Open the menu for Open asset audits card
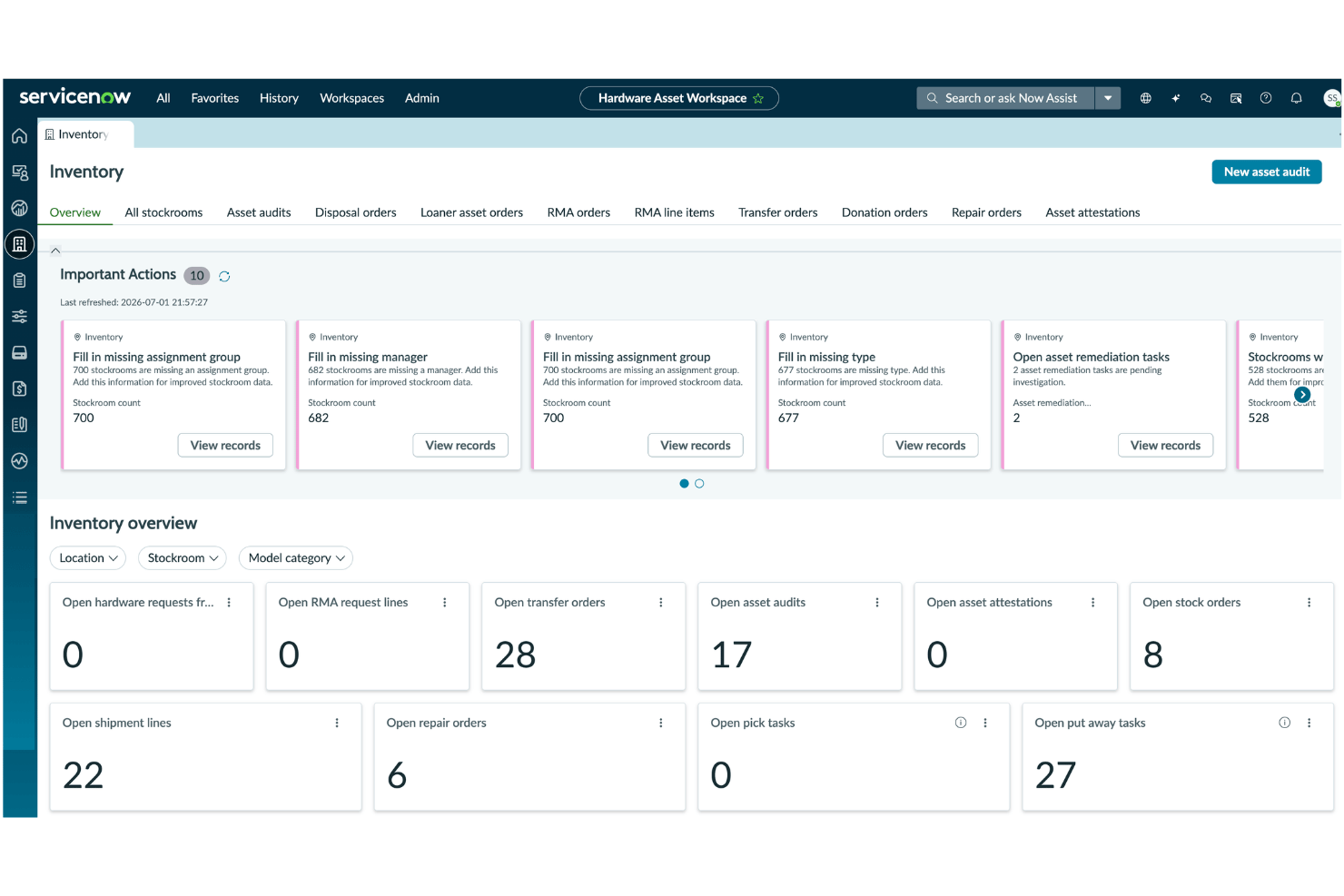The width and height of the screenshot is (1344, 896). pos(877,603)
